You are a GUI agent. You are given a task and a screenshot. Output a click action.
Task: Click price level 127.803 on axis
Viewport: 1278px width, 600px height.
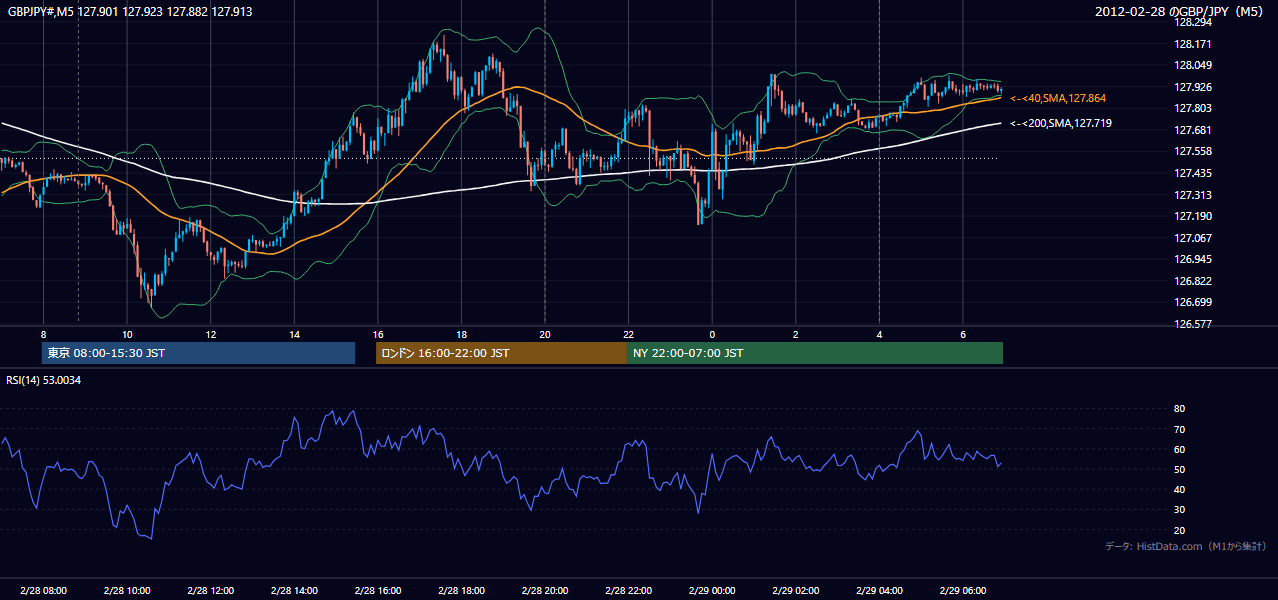click(1193, 108)
